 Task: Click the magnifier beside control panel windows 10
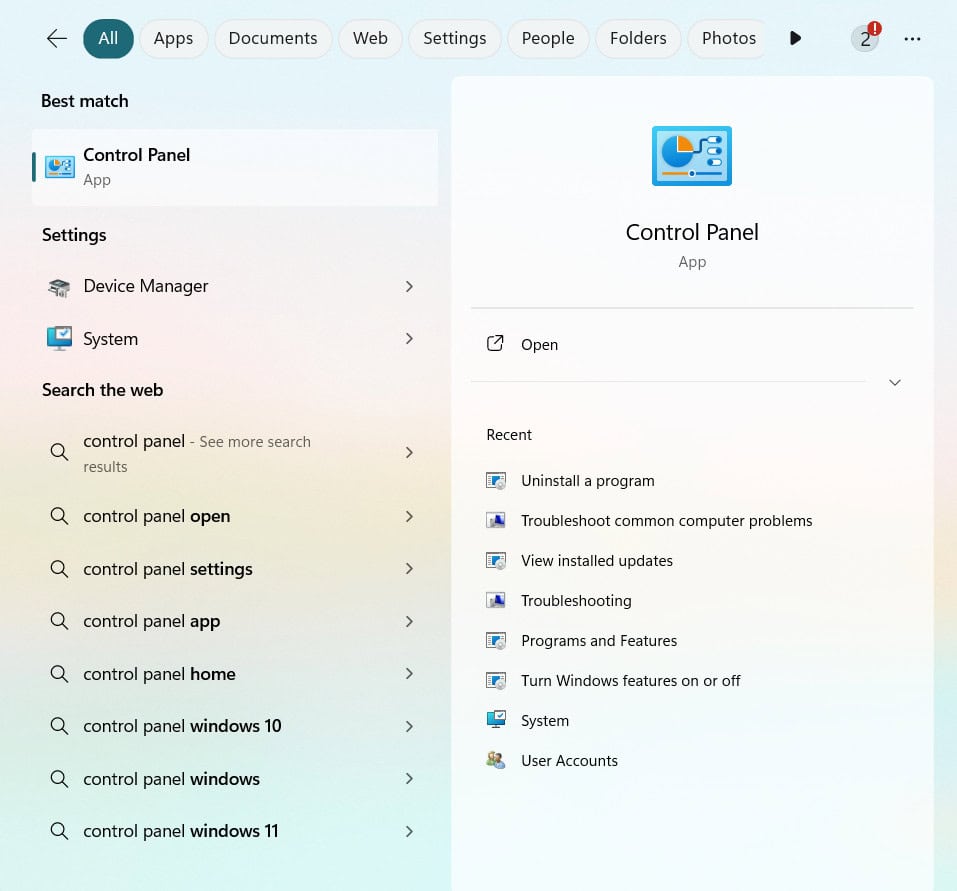[x=59, y=726]
